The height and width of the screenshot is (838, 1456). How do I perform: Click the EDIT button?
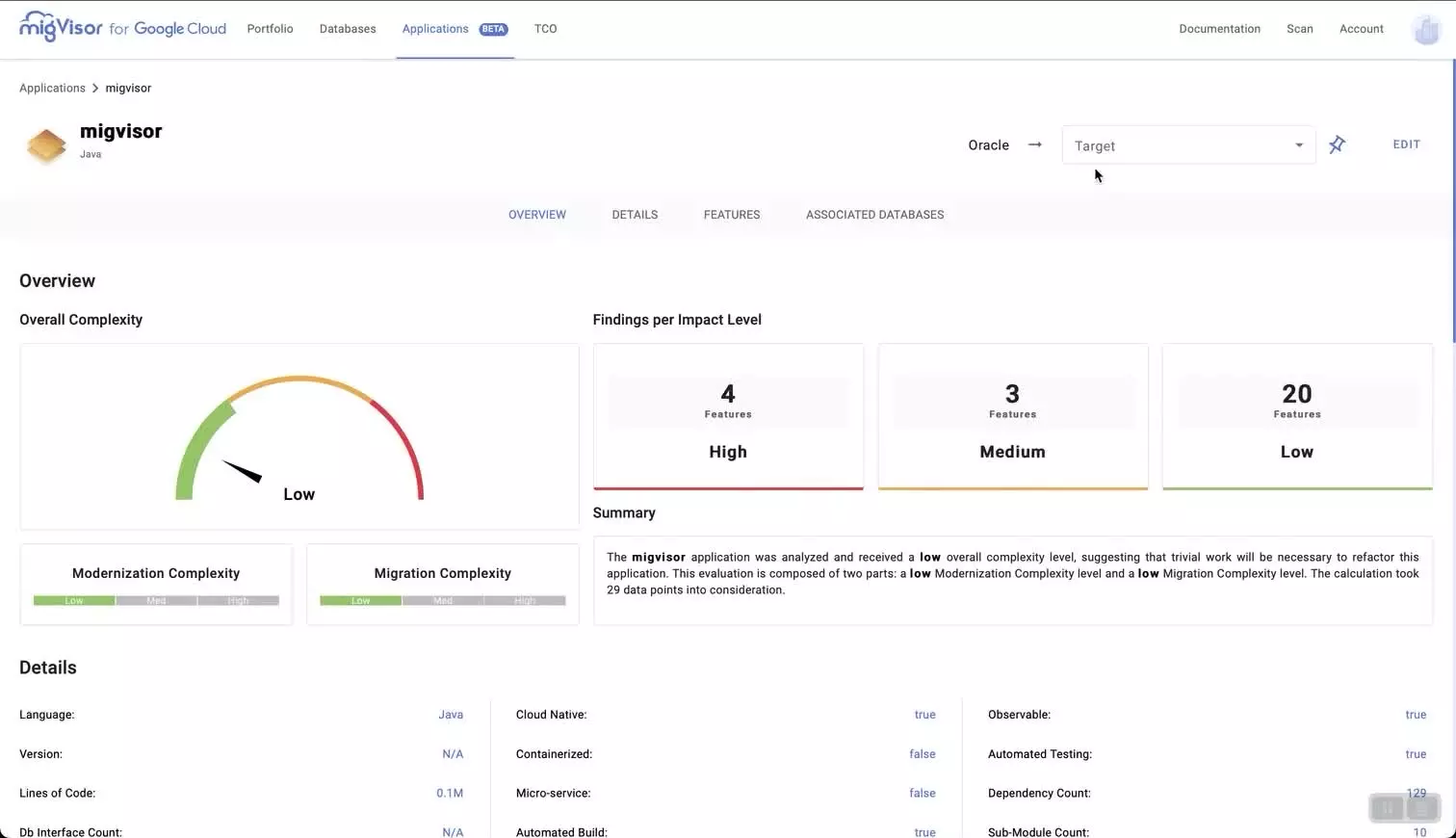point(1406,144)
